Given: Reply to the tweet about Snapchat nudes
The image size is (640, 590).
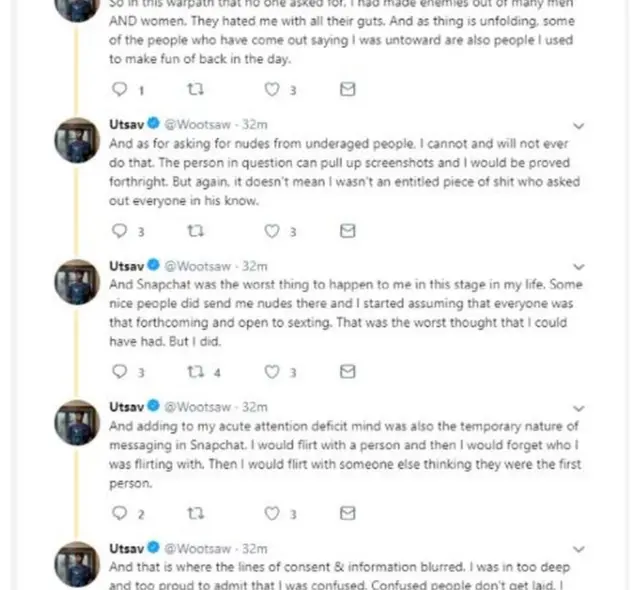Looking at the screenshot, I should pyautogui.click(x=119, y=372).
